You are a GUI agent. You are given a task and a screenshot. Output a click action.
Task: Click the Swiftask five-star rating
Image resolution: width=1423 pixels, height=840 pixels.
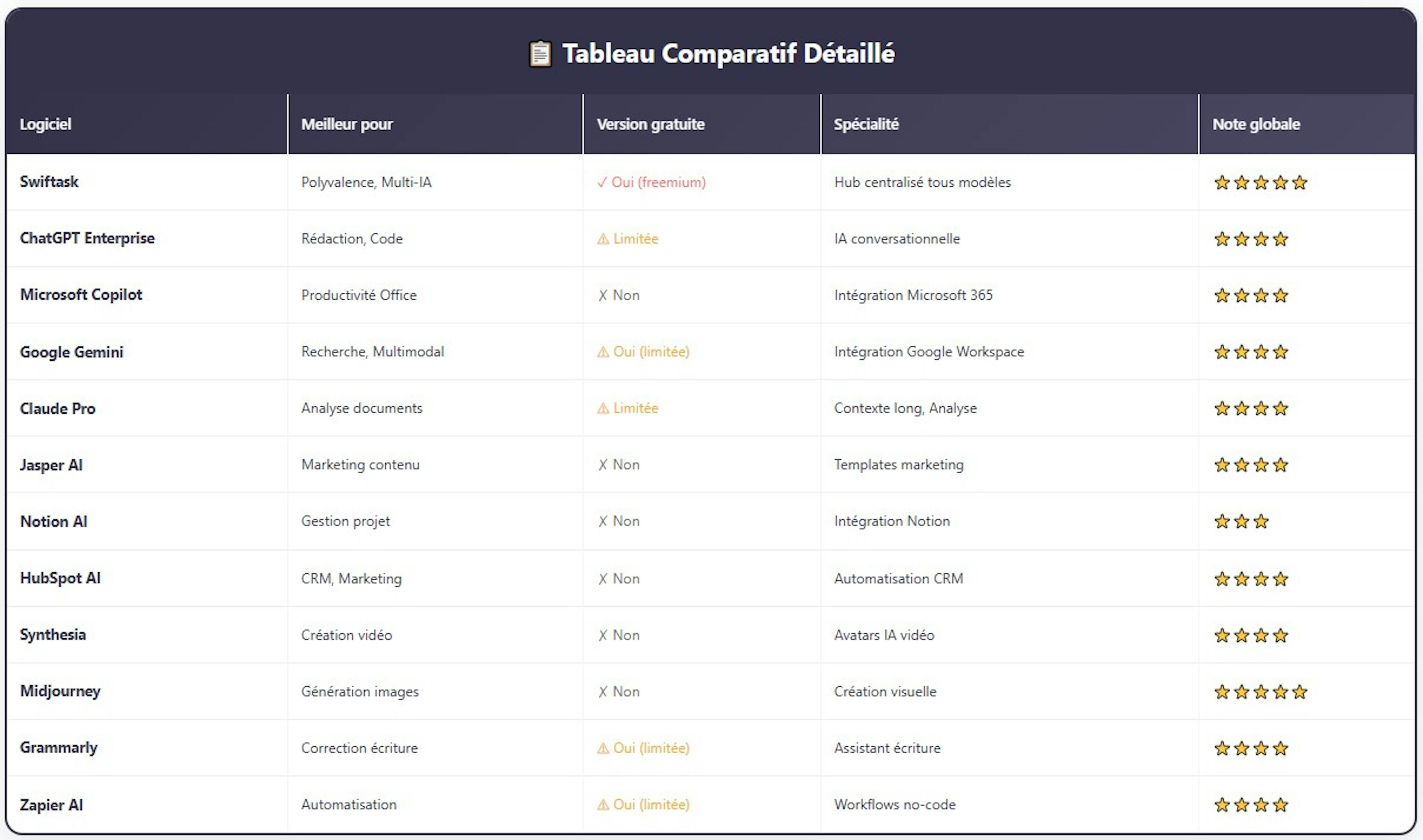click(x=1260, y=182)
